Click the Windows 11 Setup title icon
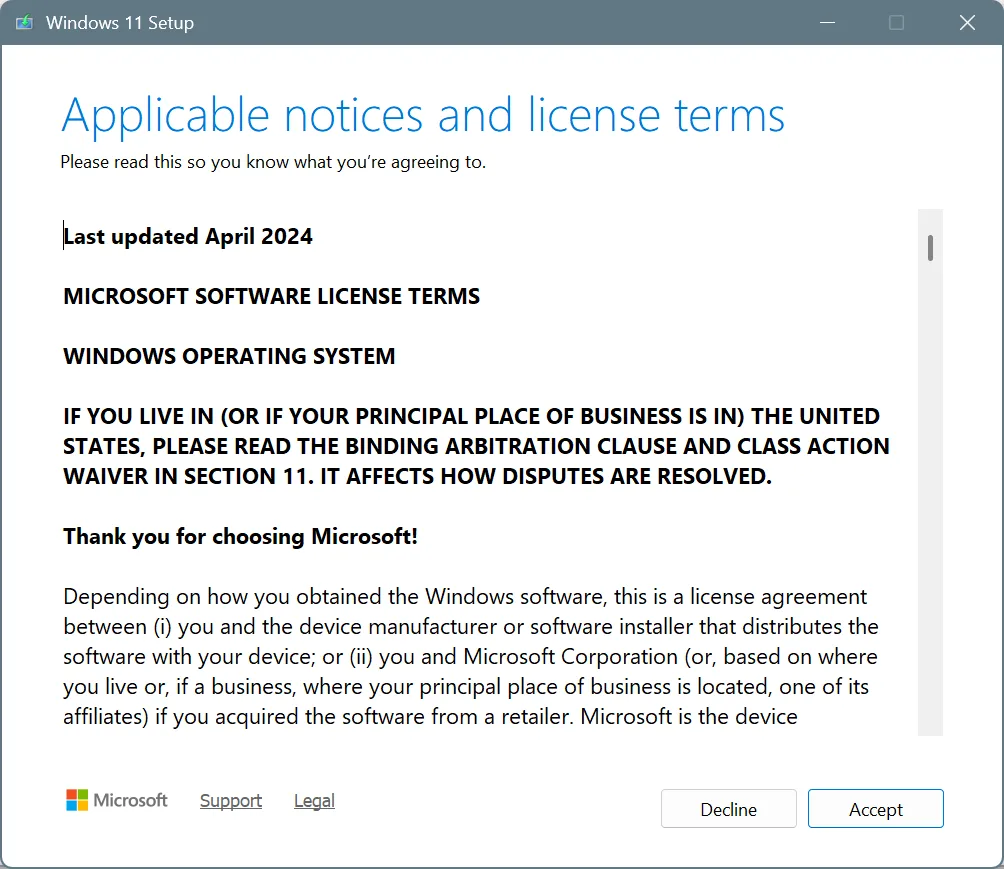 coord(24,23)
